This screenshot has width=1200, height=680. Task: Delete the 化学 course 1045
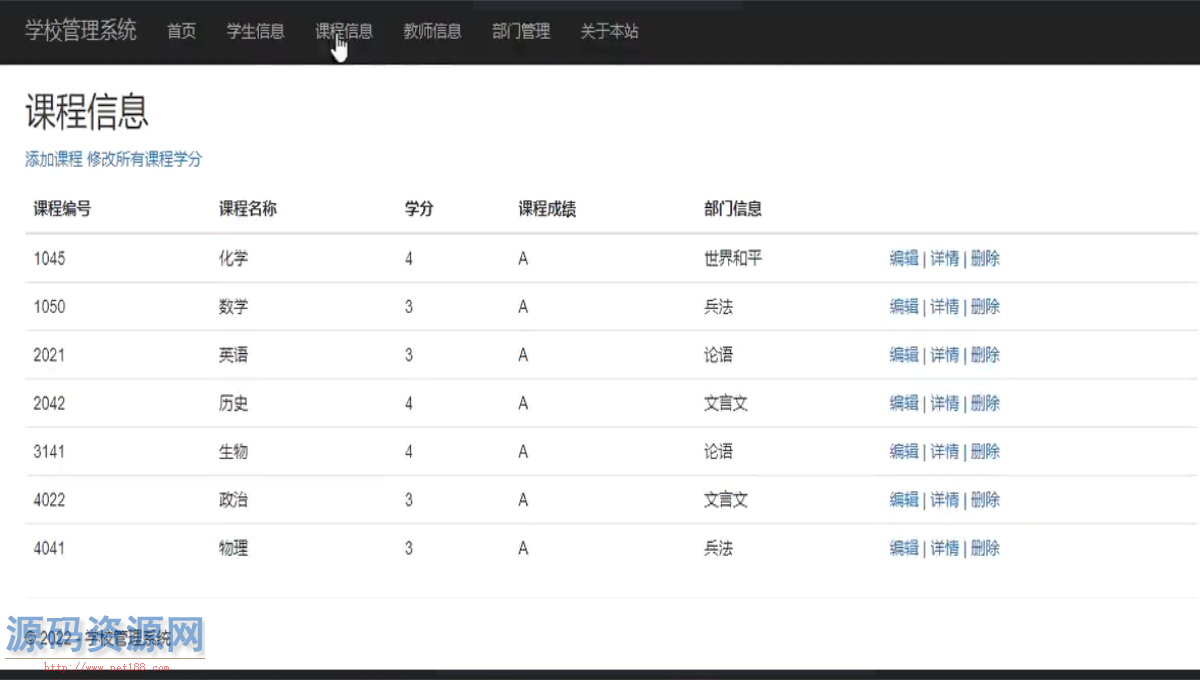[x=985, y=258]
